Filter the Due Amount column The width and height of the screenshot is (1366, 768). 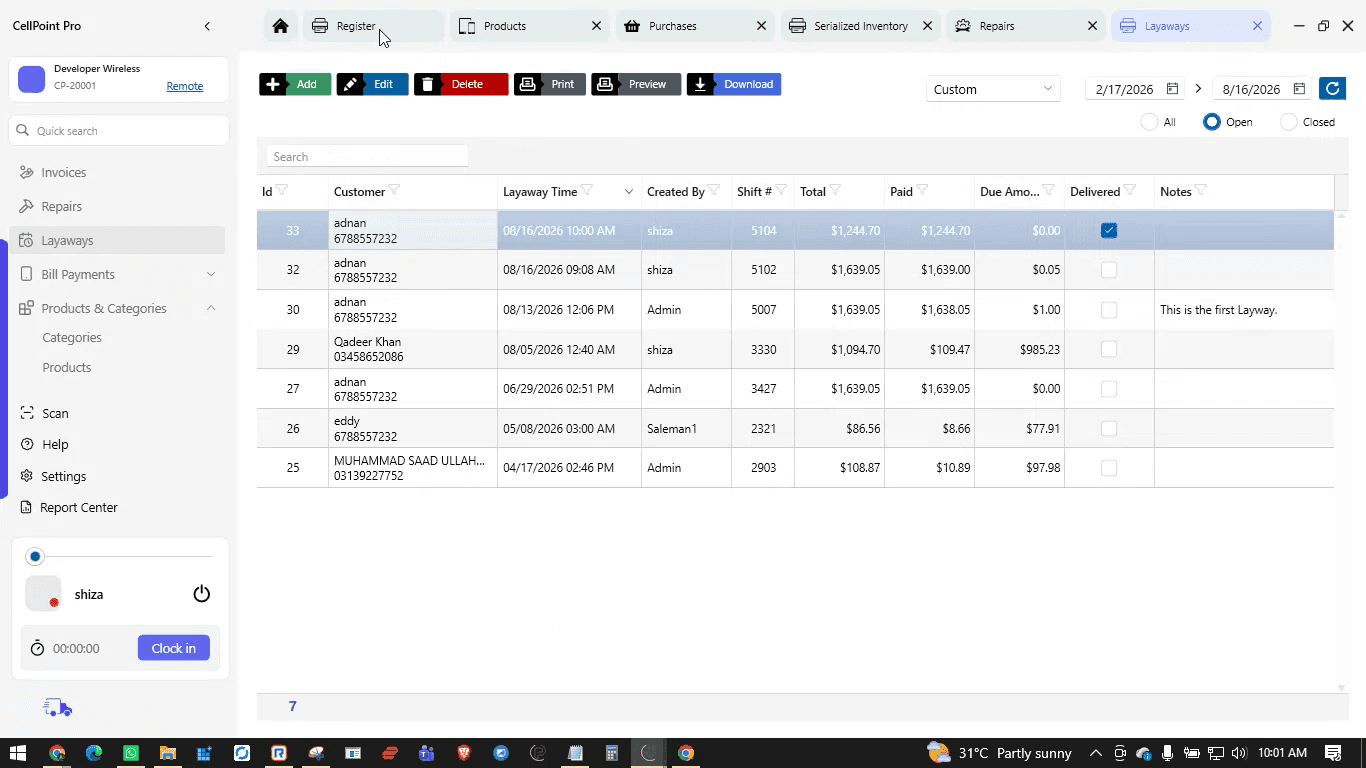1049,191
